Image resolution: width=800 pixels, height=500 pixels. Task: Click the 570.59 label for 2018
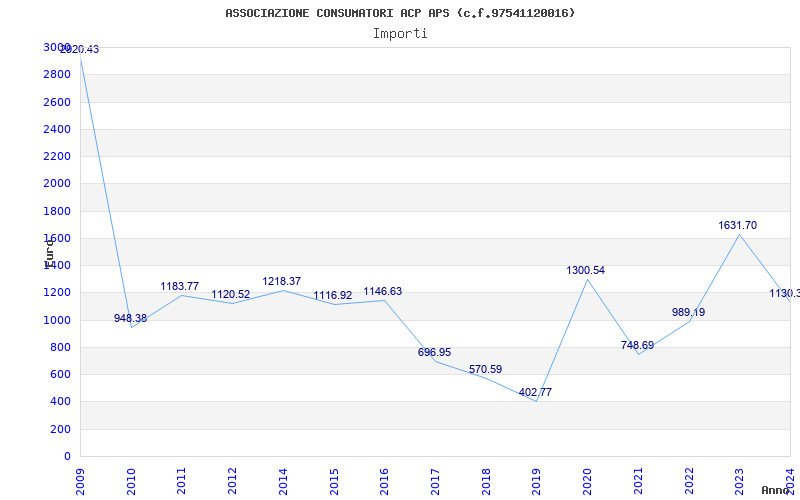click(485, 369)
